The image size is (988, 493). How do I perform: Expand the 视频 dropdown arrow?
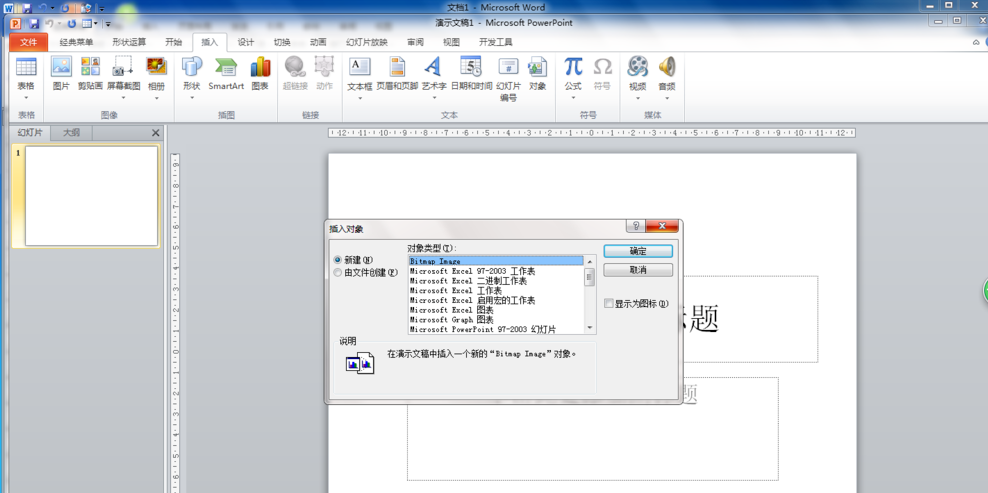(x=638, y=98)
